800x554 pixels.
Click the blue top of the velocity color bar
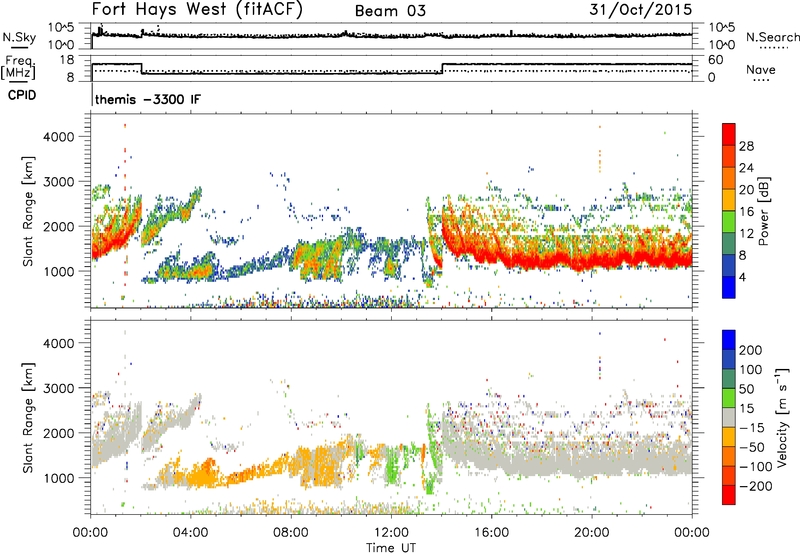[x=729, y=340]
